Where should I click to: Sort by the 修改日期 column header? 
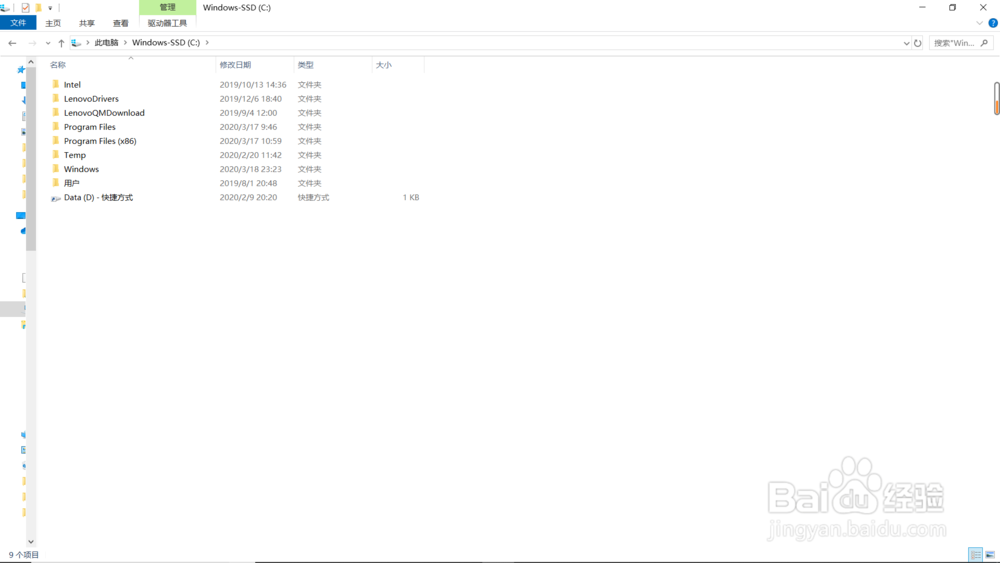[235, 65]
